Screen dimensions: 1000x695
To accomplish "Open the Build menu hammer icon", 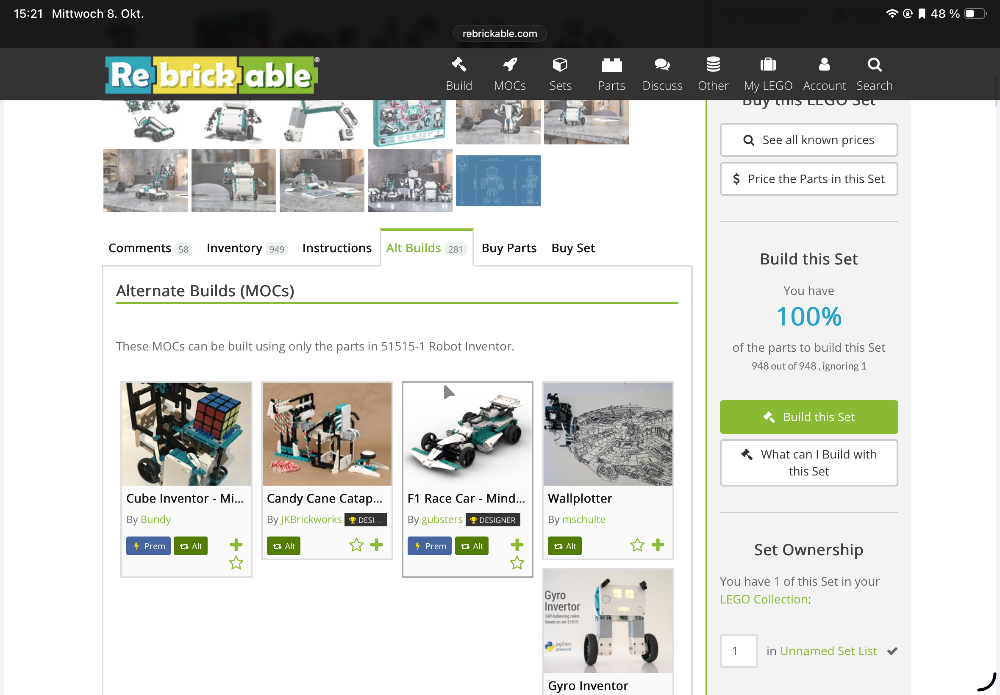I will coord(459,65).
